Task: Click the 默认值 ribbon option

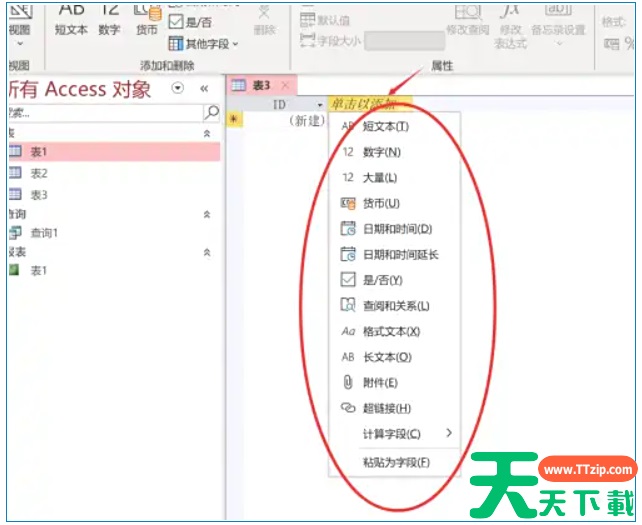Action: (x=325, y=20)
